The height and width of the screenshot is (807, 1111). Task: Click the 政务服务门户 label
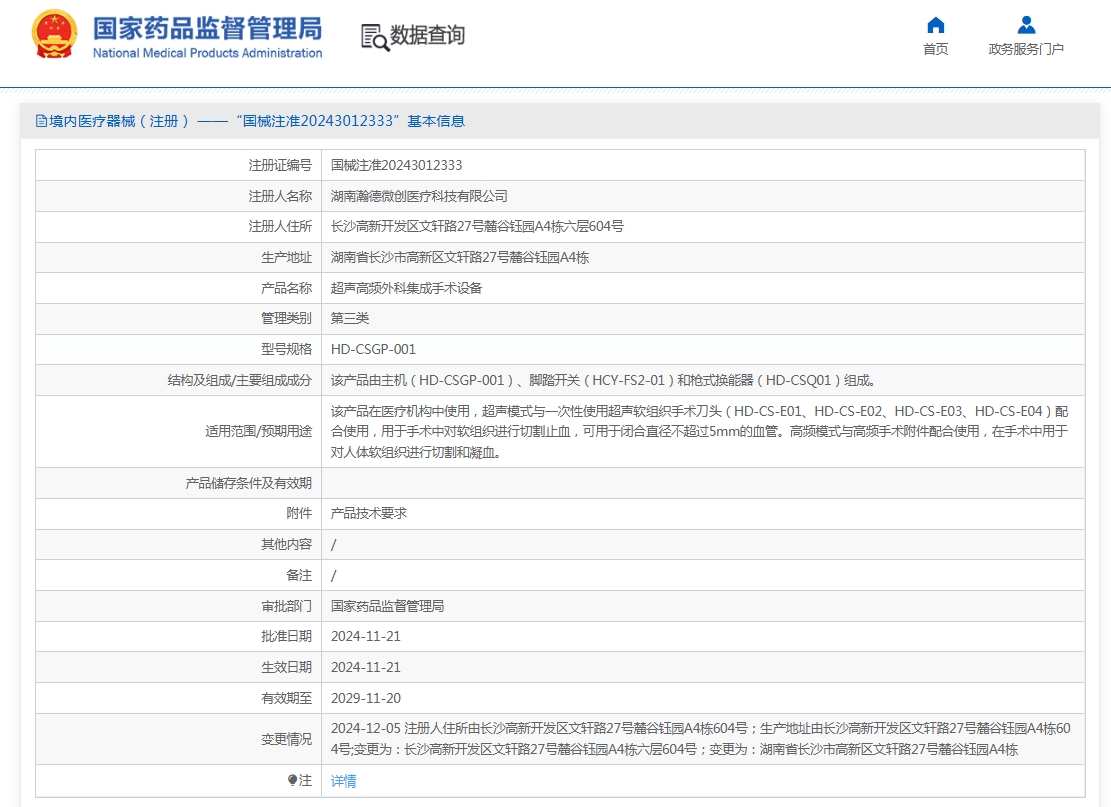point(1026,49)
